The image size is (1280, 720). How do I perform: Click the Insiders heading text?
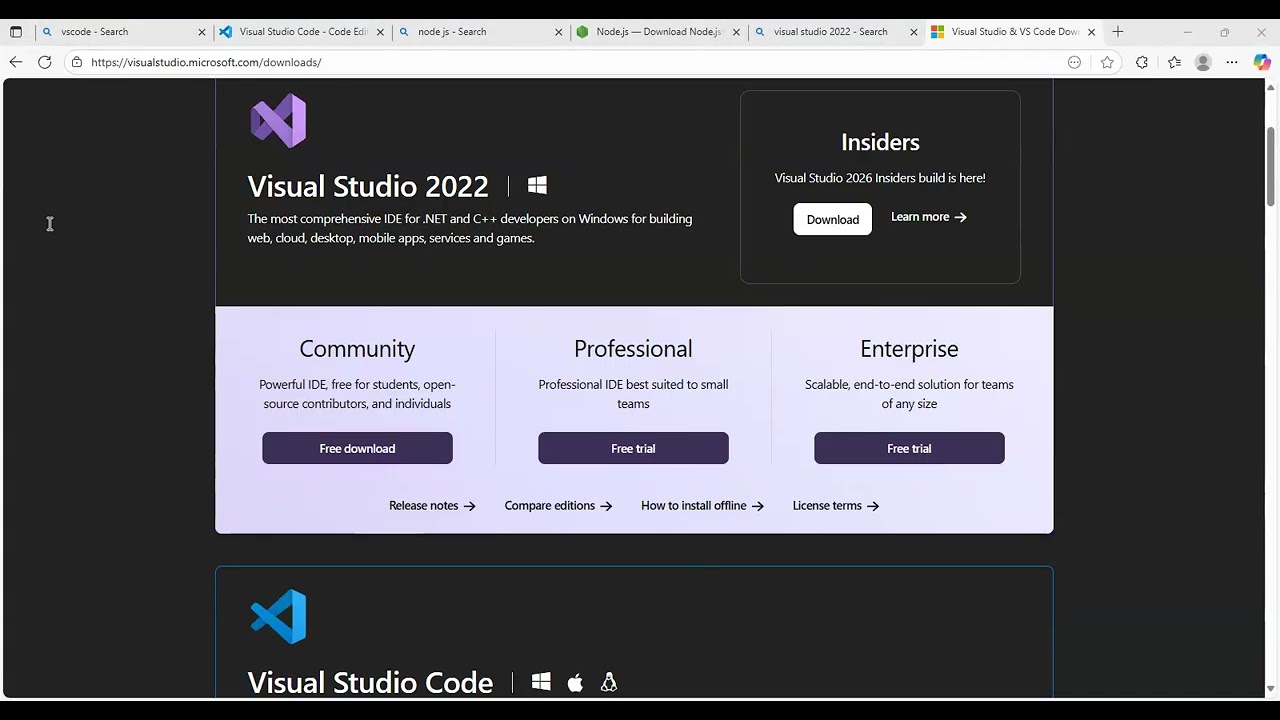coord(880,142)
